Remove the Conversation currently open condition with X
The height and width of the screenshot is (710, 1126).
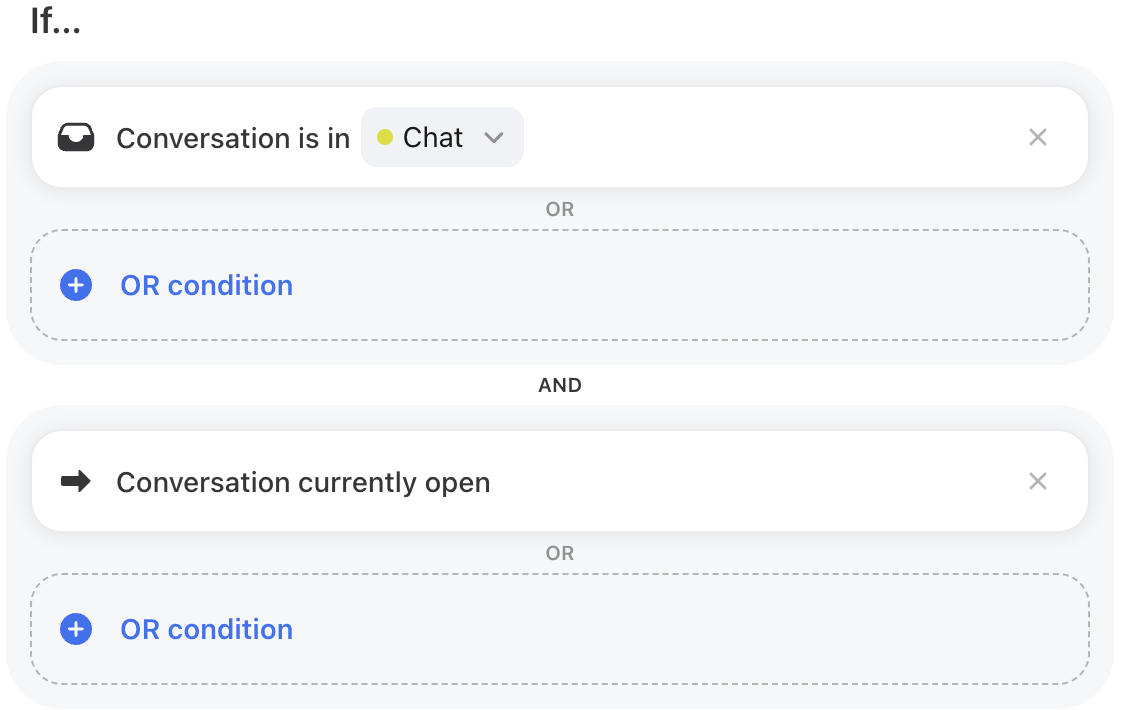click(x=1038, y=481)
